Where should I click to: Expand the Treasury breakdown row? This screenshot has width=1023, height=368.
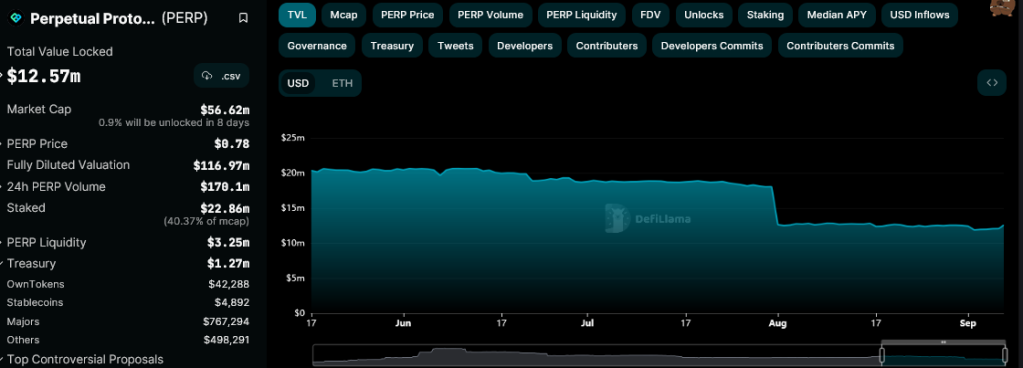(x=128, y=264)
